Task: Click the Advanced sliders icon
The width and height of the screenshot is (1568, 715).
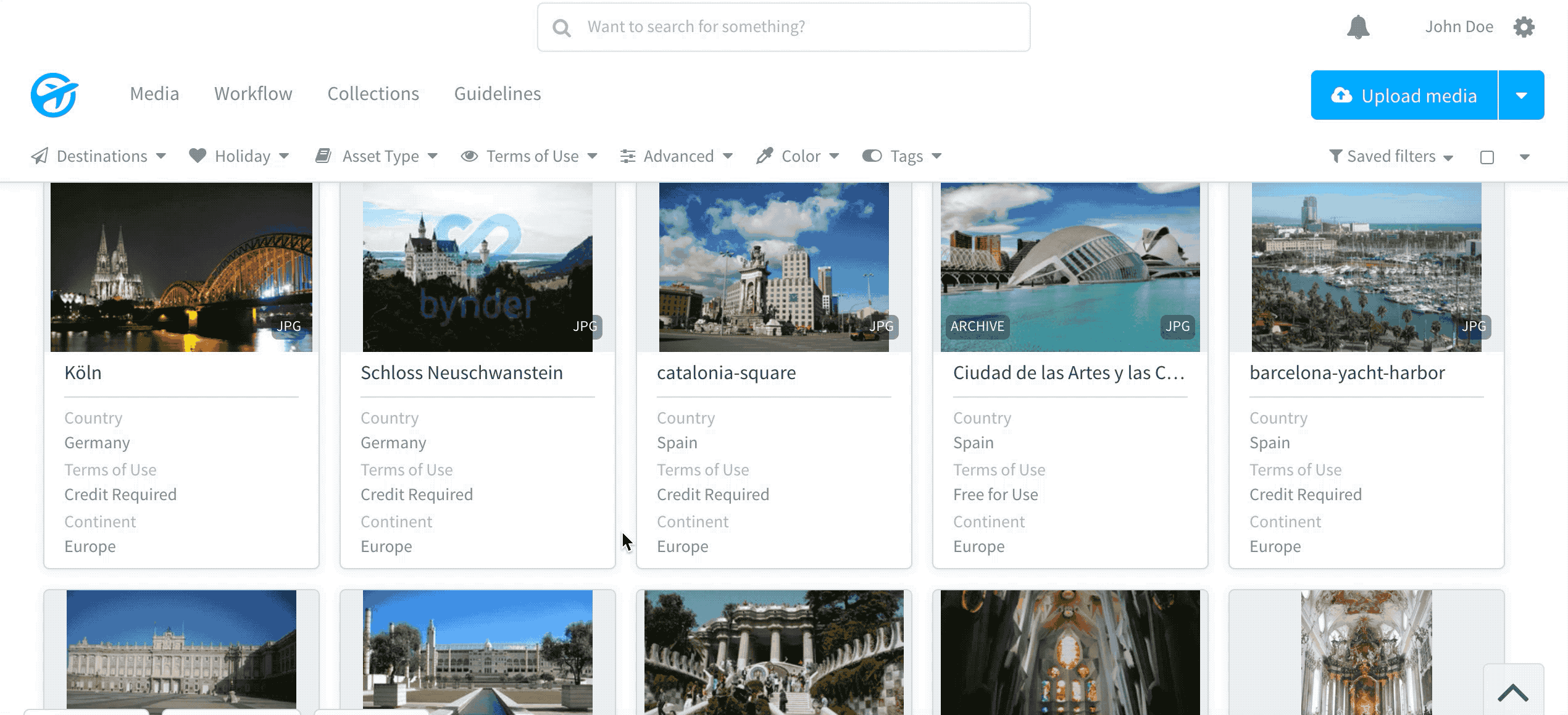Action: (x=628, y=156)
